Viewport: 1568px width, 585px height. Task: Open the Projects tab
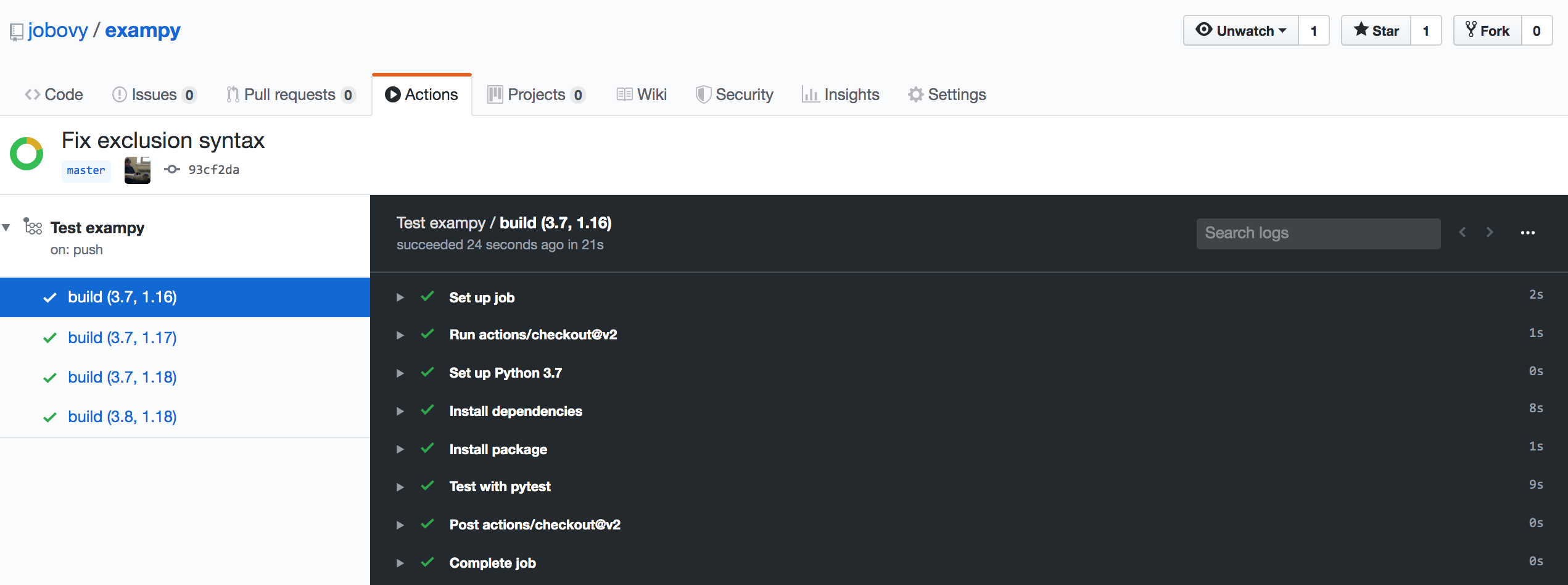[x=536, y=94]
